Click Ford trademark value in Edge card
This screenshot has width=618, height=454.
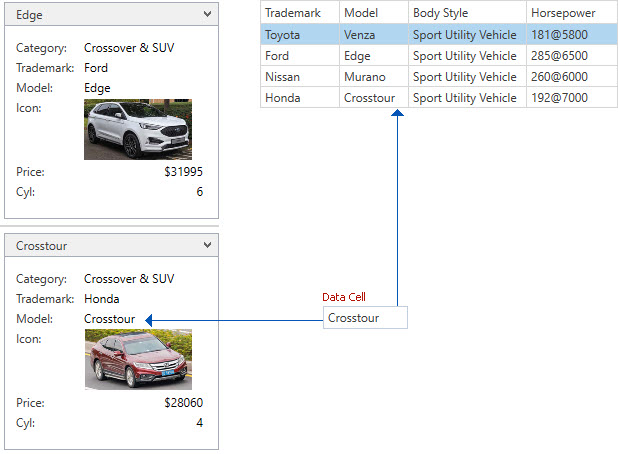tap(96, 68)
